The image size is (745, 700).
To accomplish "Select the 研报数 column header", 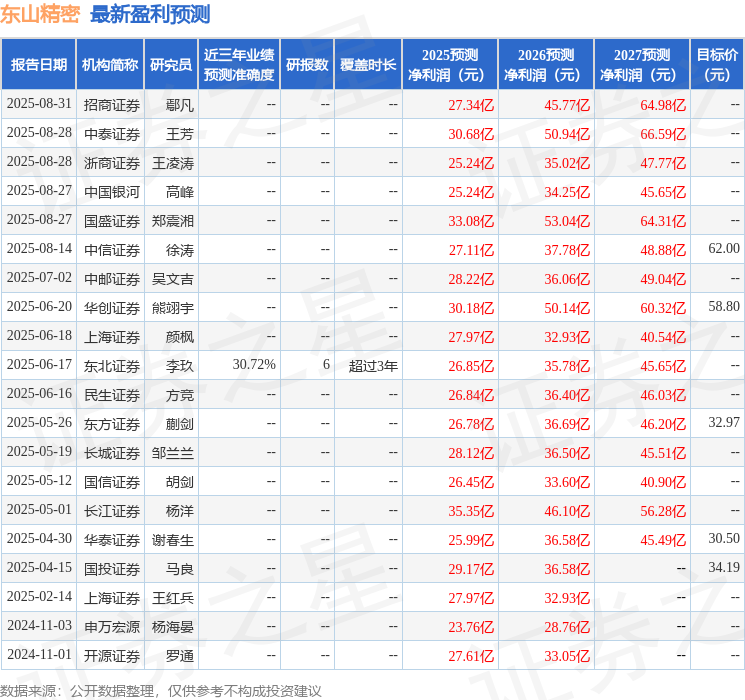I will coord(307,65).
